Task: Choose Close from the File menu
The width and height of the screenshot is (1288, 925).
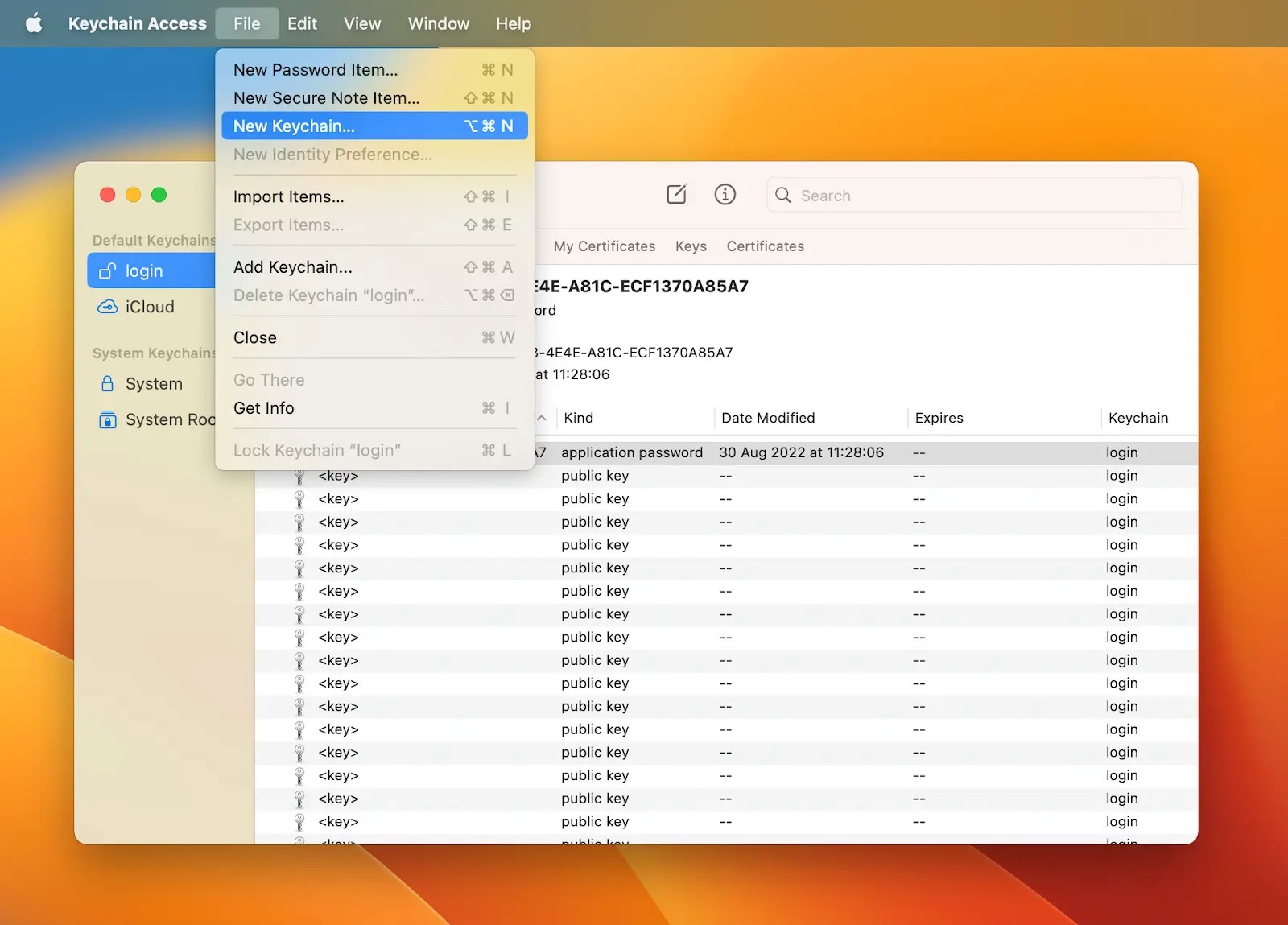Action: [374, 337]
